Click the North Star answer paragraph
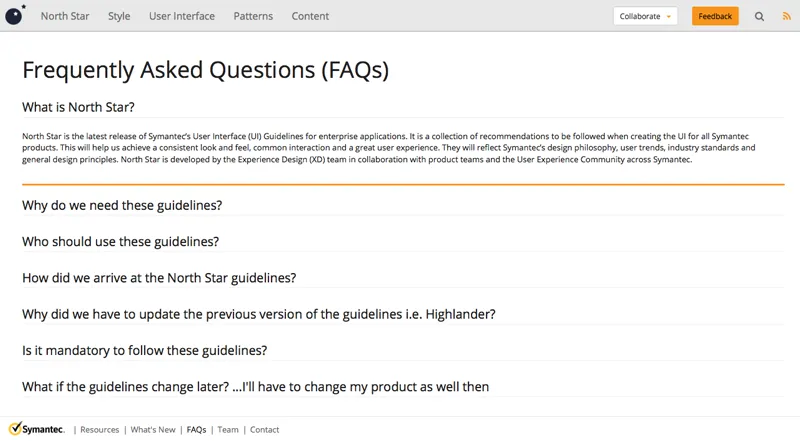 389,148
